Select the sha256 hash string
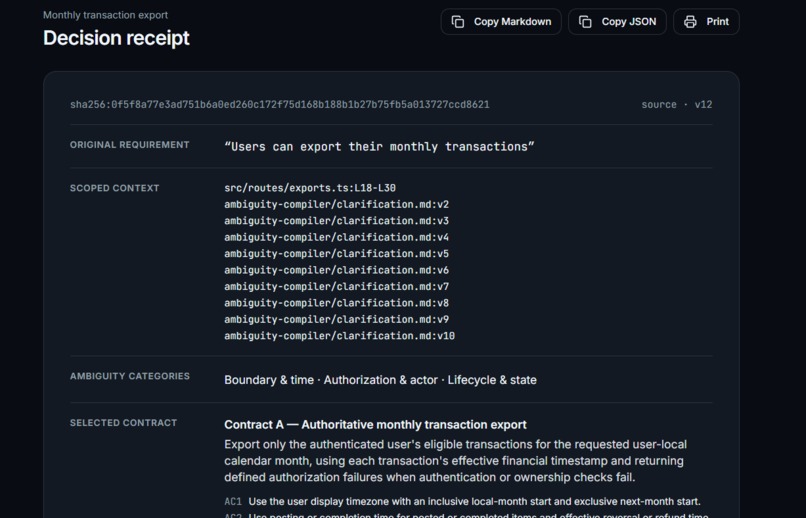 tap(280, 105)
